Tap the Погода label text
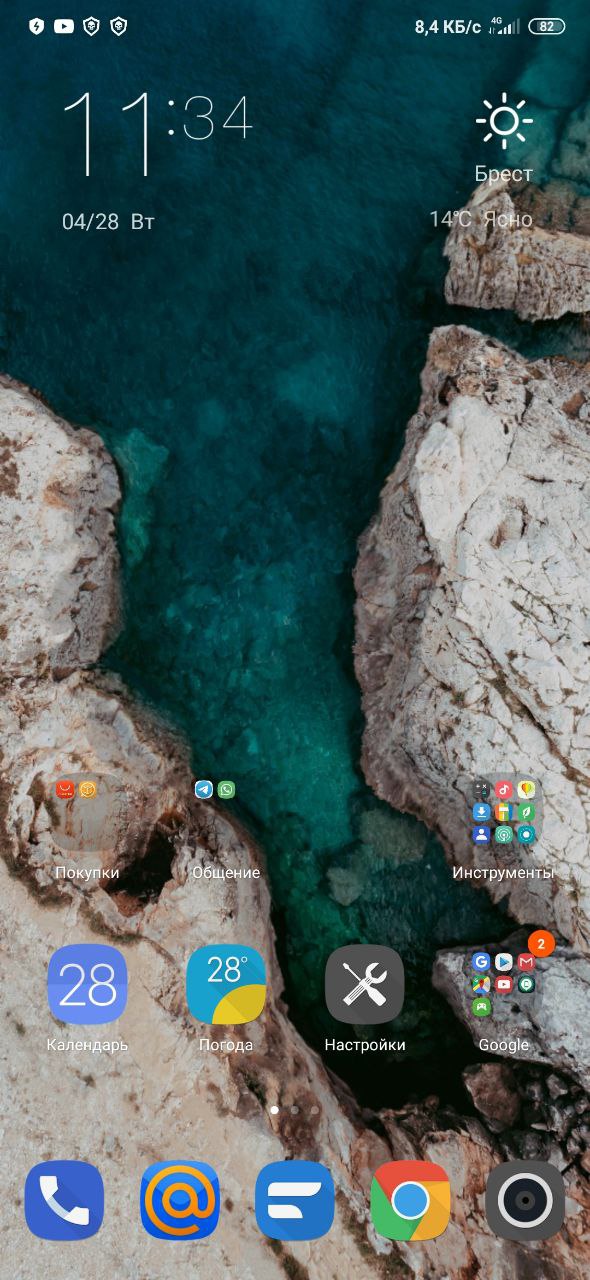590x1280 pixels. pos(226,1045)
